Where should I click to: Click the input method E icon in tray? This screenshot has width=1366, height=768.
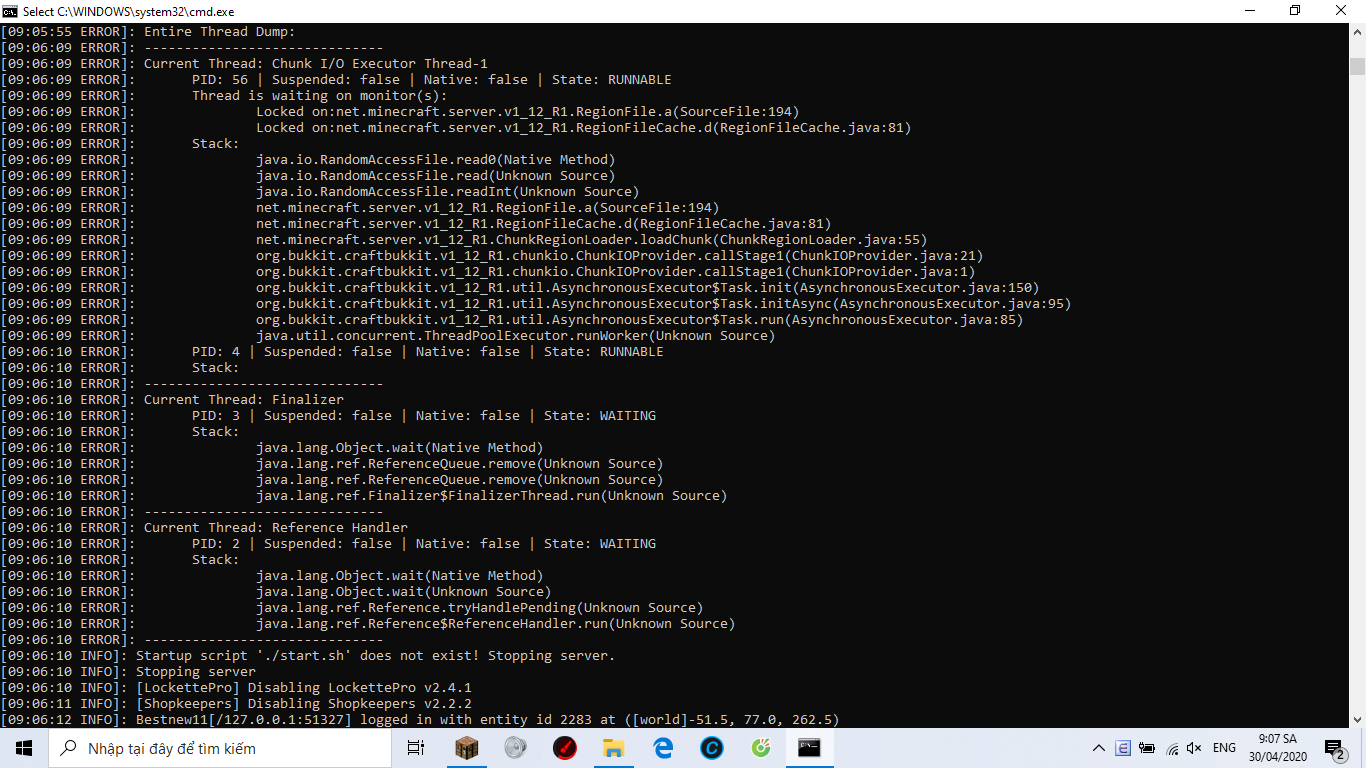pos(1123,748)
